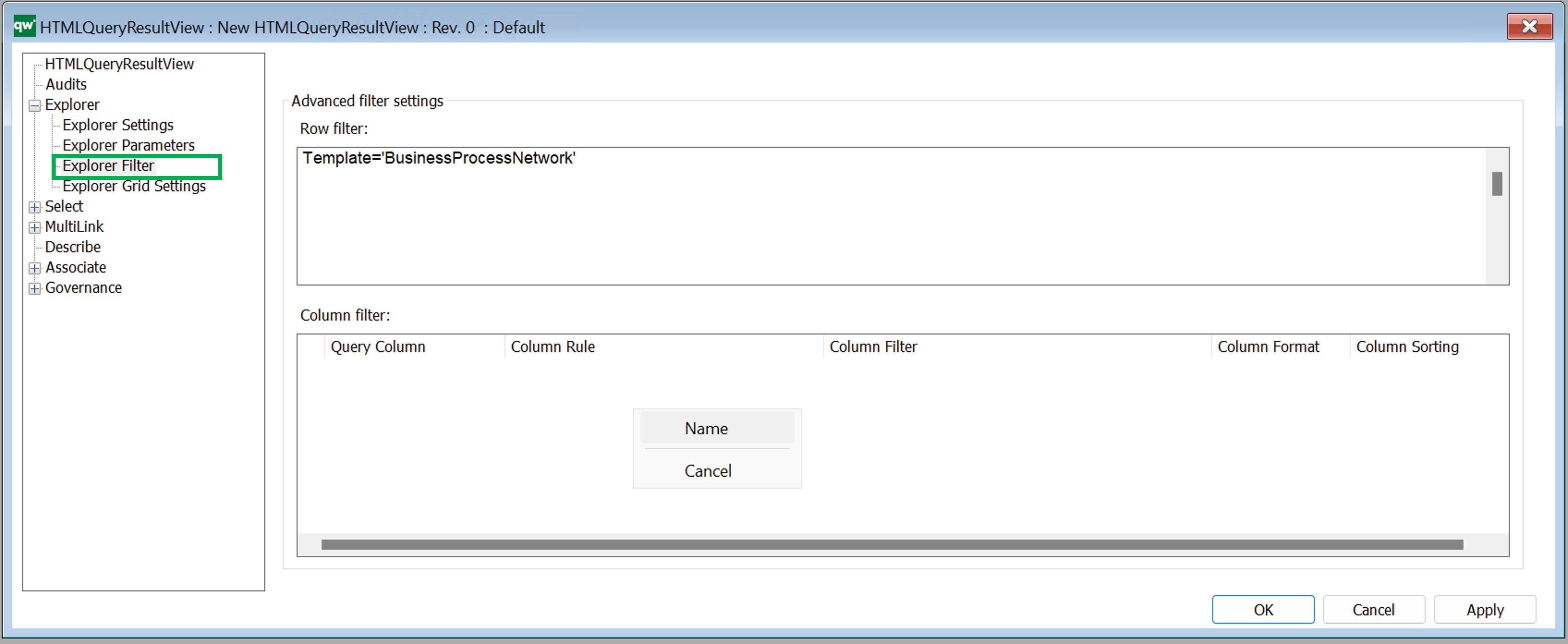This screenshot has height=644, width=1568.
Task: Confirm with the OK button
Action: click(1263, 609)
